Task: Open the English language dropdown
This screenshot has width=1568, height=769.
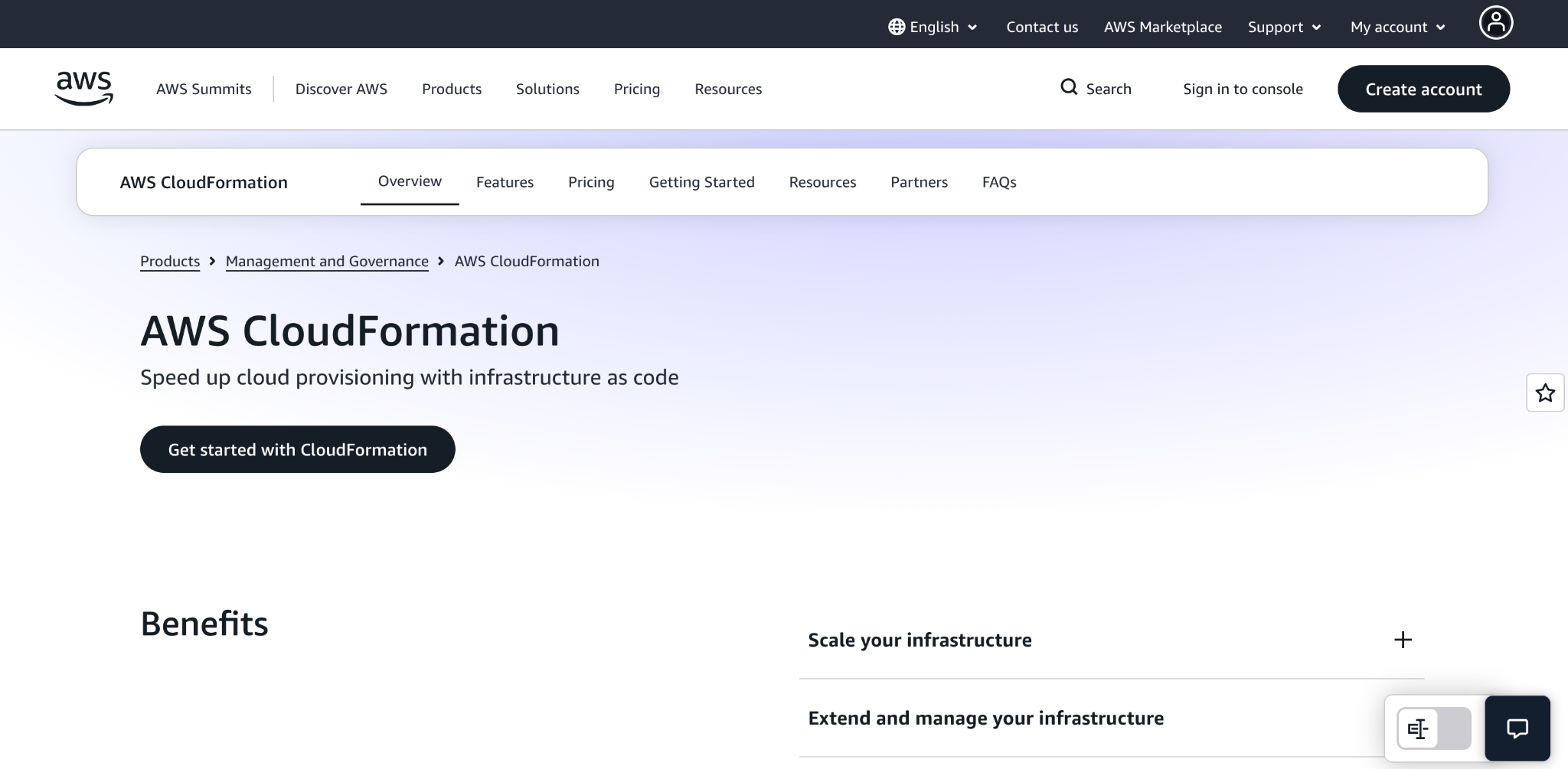Action: click(933, 27)
